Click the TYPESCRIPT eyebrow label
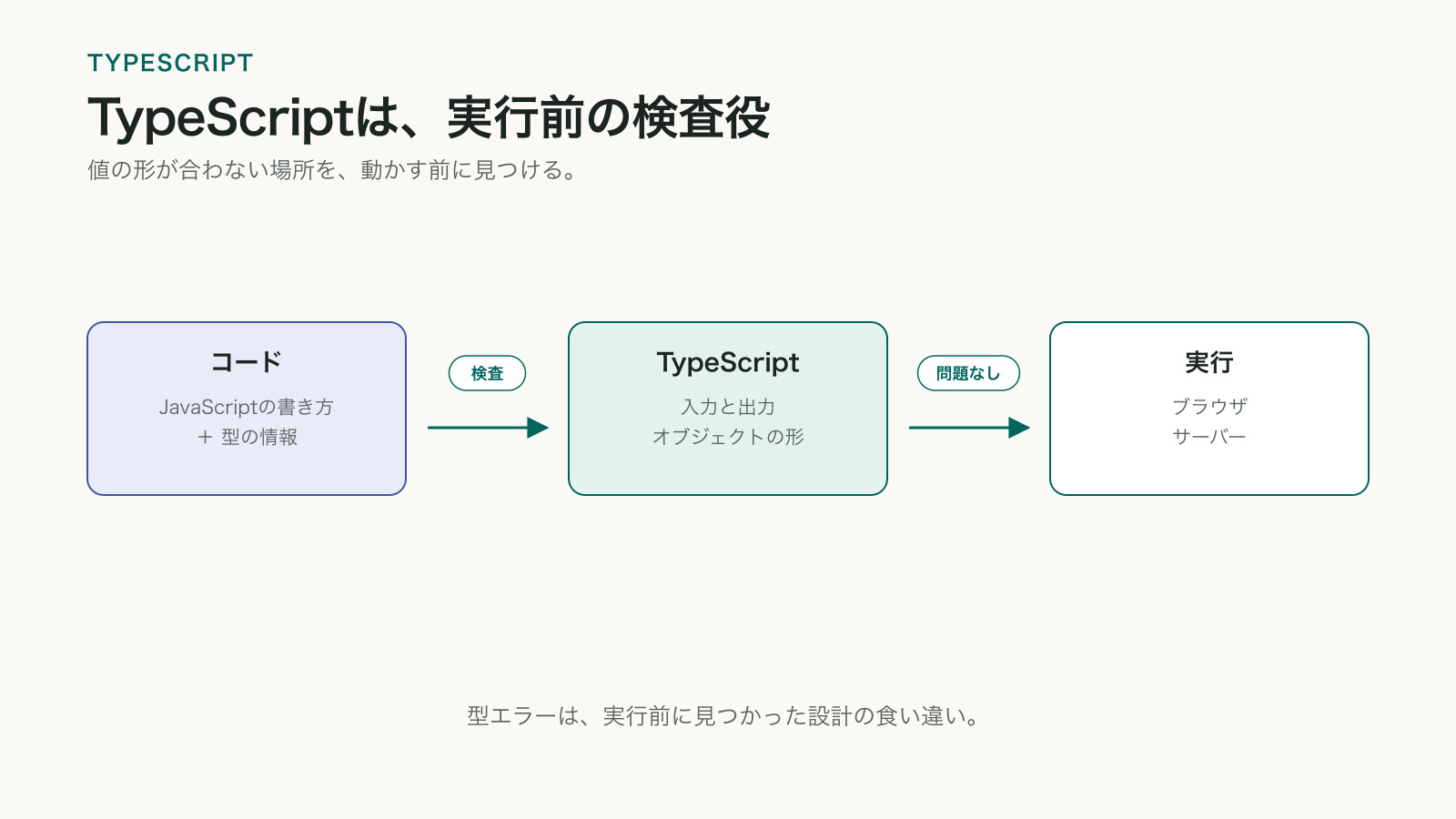Viewport: 1456px width, 819px height. pyautogui.click(x=170, y=63)
